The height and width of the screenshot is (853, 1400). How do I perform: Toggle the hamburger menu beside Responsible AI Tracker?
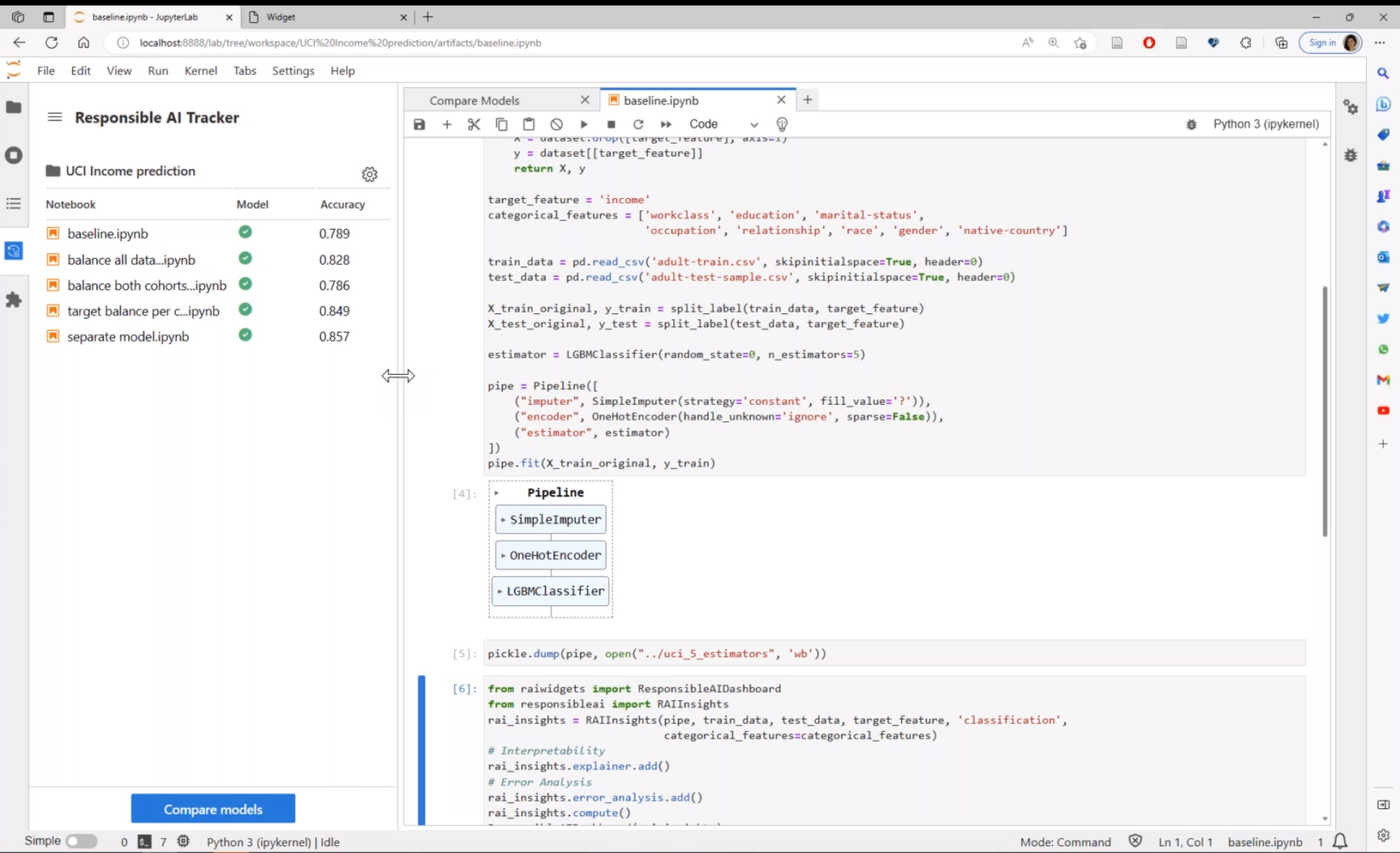click(54, 117)
